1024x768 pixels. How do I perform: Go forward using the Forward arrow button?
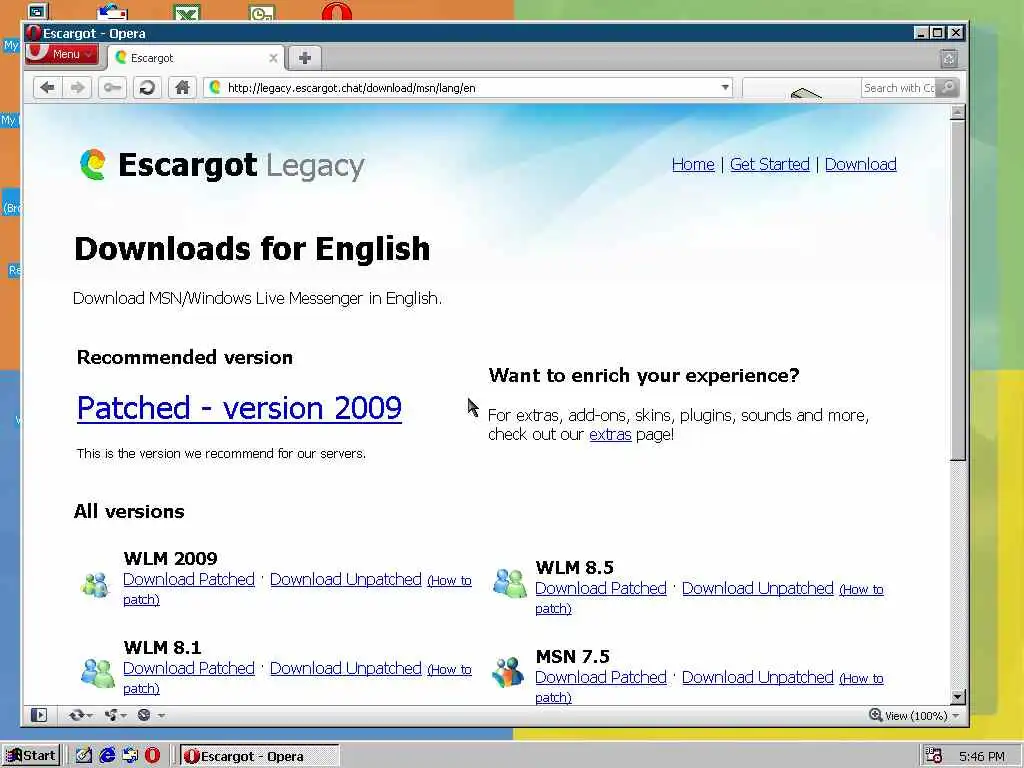[77, 88]
